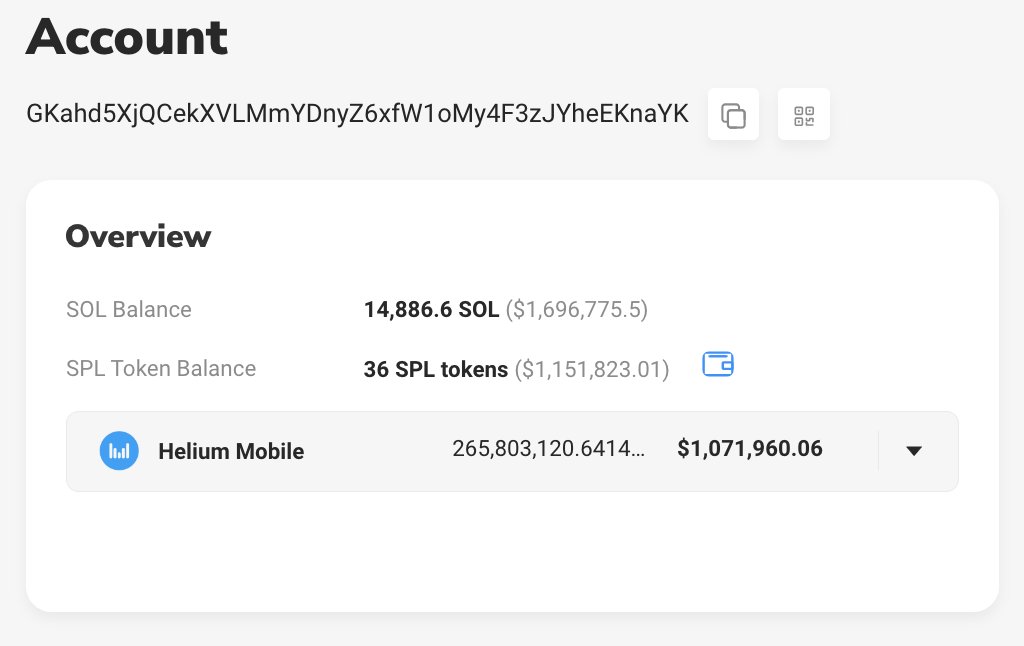The height and width of the screenshot is (646, 1024).
Task: Click the account address text
Action: coord(357,114)
